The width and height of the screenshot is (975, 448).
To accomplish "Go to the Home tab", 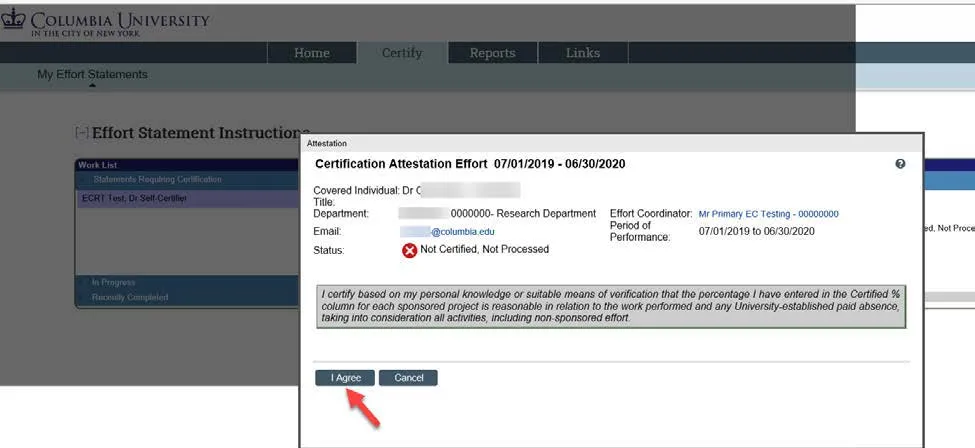I will tap(312, 53).
